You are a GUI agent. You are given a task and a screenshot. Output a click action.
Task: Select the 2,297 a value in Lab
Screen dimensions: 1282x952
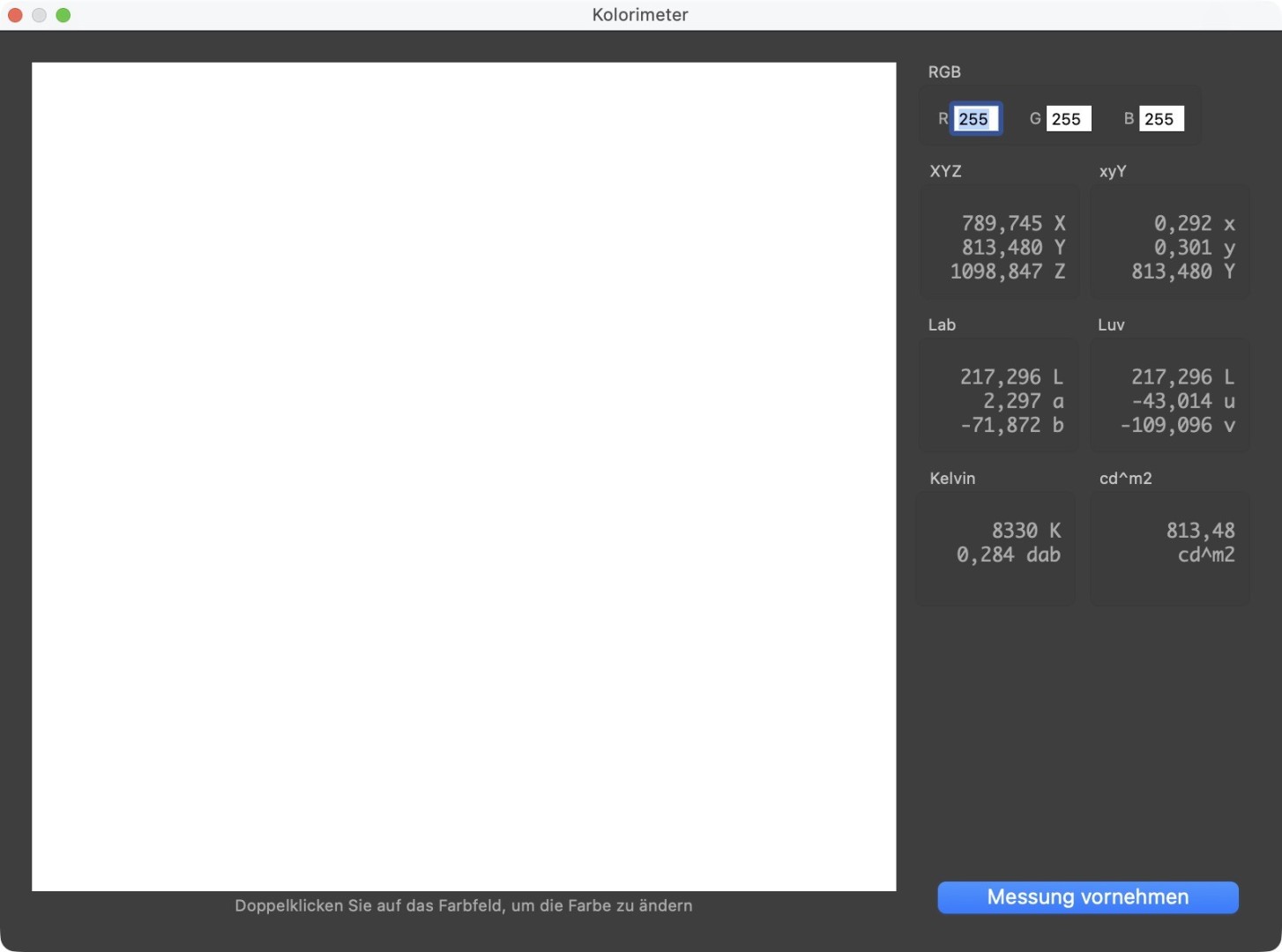pyautogui.click(x=1023, y=401)
